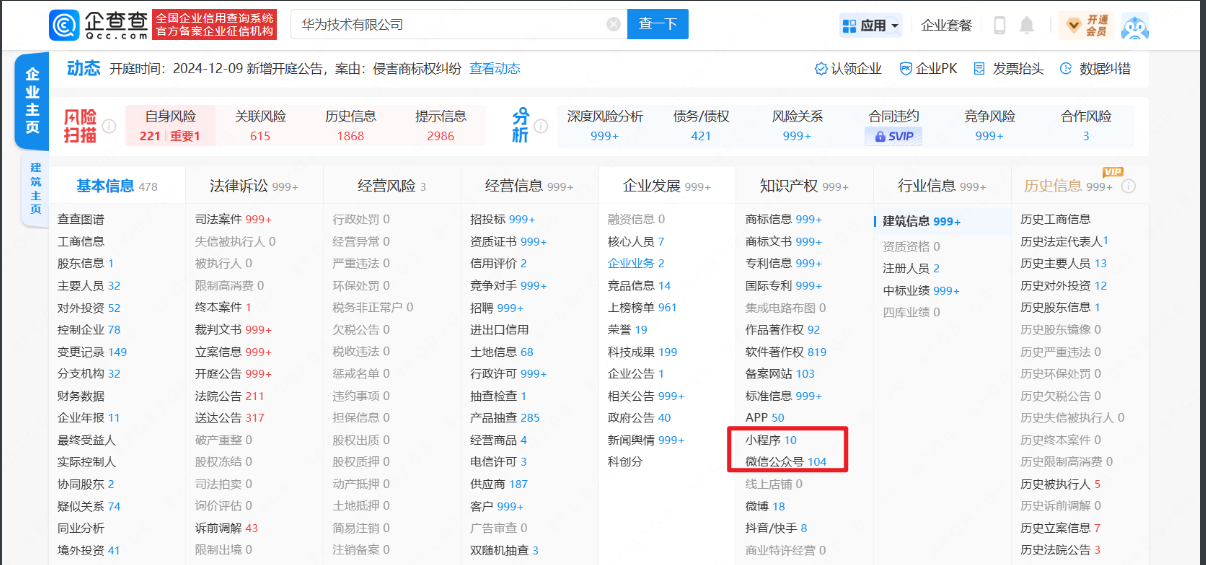Click the user avatar icon

pos(1134,26)
